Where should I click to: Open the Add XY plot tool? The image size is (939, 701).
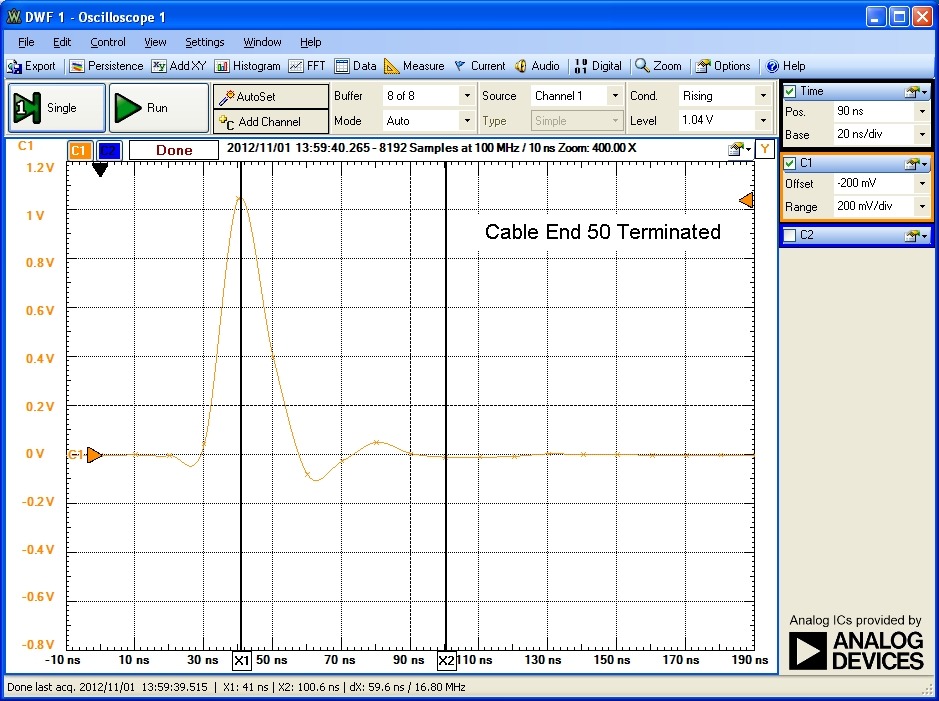pos(178,66)
